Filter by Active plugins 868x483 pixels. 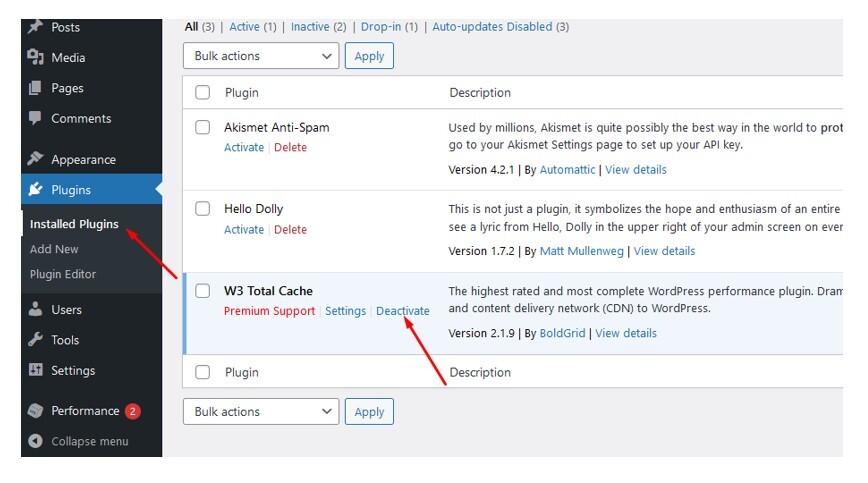coord(244,27)
